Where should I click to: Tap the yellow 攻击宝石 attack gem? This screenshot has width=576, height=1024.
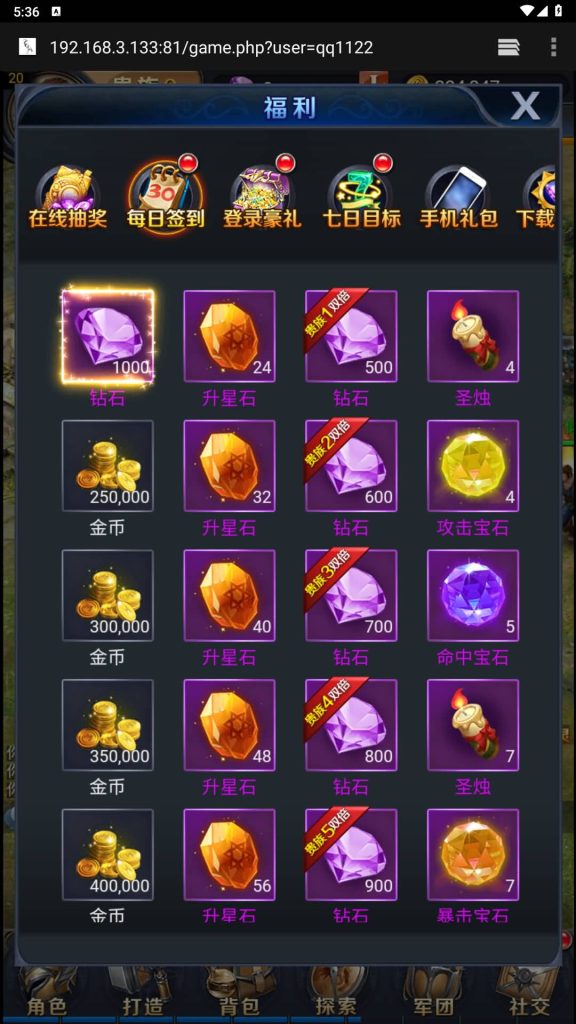click(x=473, y=466)
